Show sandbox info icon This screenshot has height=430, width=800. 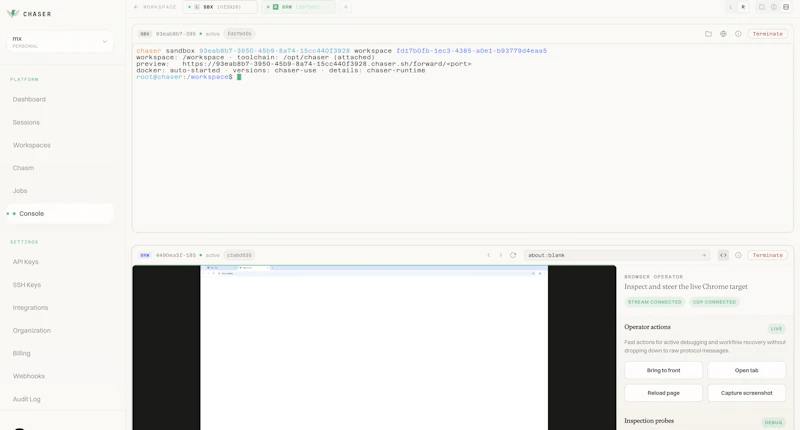[x=738, y=34]
